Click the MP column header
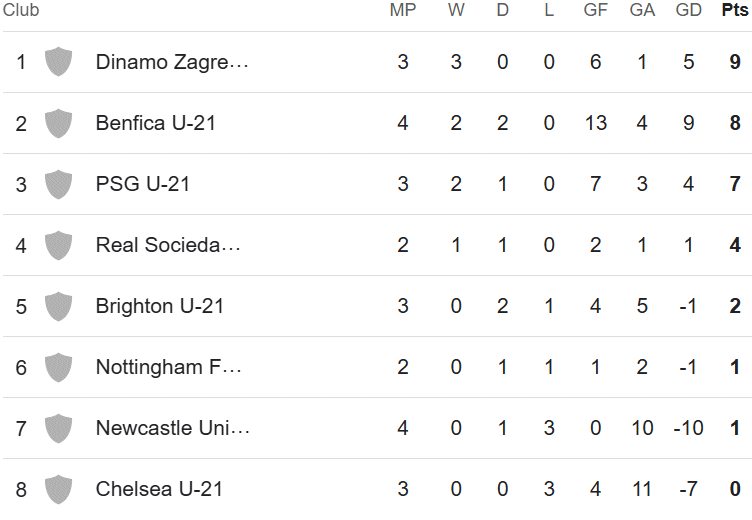The image size is (752, 520). 403,11
